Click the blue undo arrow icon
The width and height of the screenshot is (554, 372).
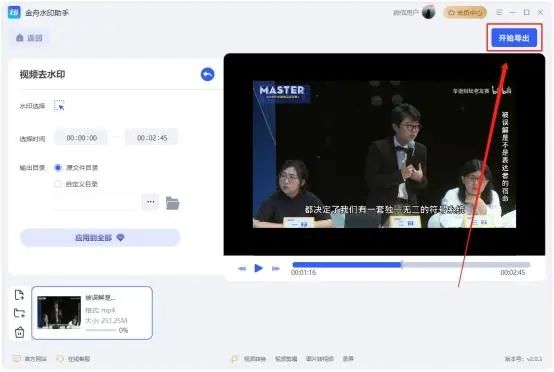(207, 74)
